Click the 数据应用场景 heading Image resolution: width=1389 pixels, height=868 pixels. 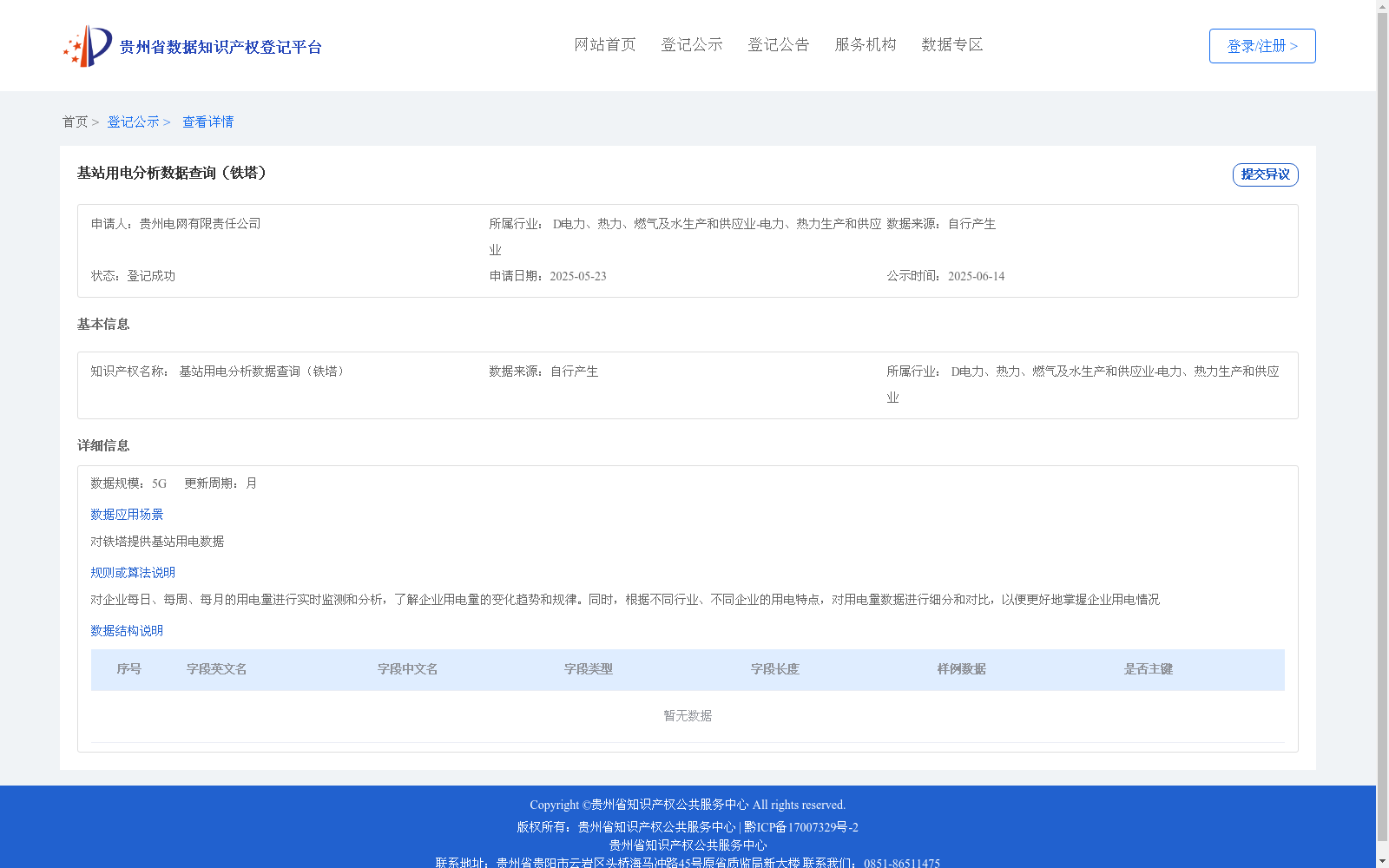[127, 515]
